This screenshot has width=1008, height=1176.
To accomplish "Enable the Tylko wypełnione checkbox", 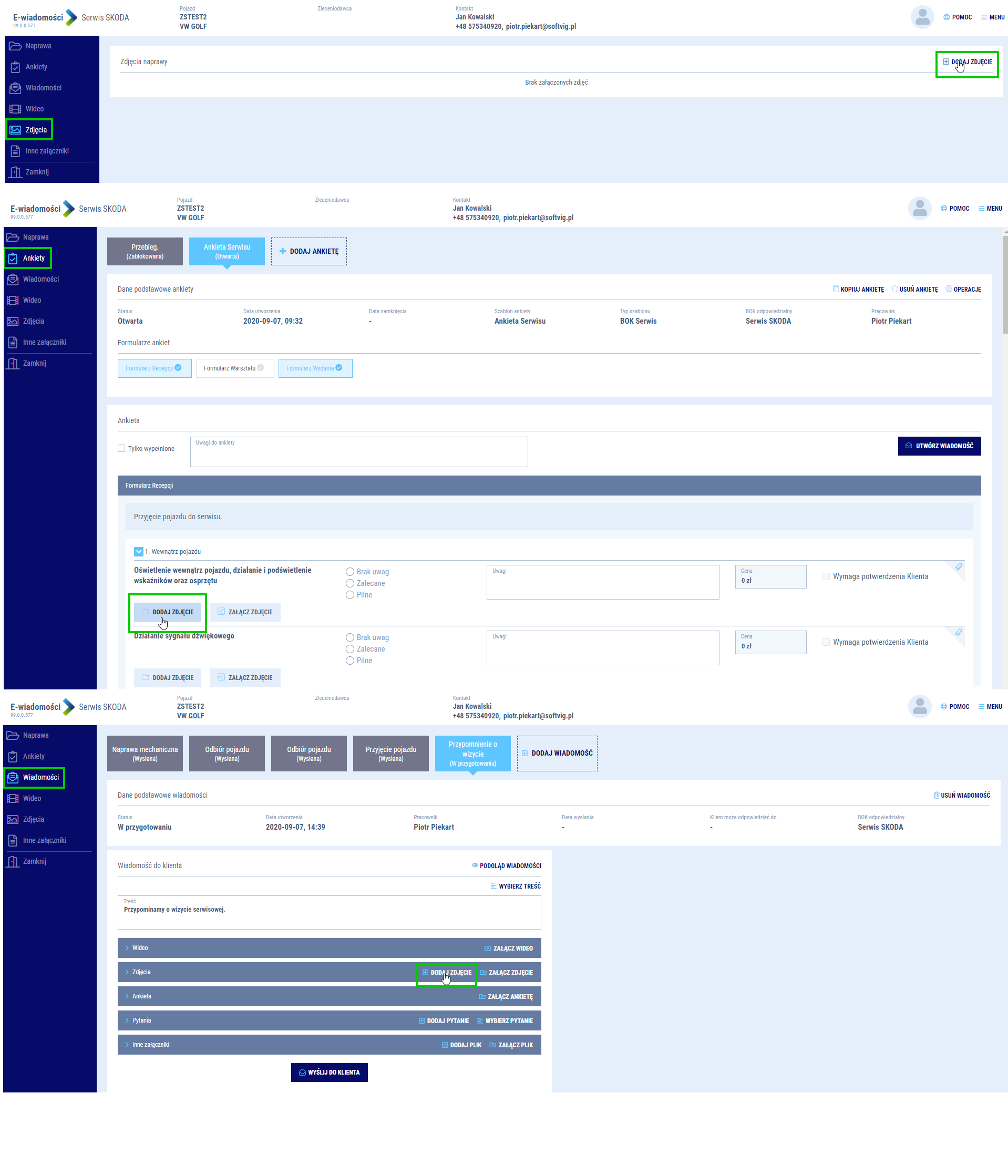I will 121,448.
